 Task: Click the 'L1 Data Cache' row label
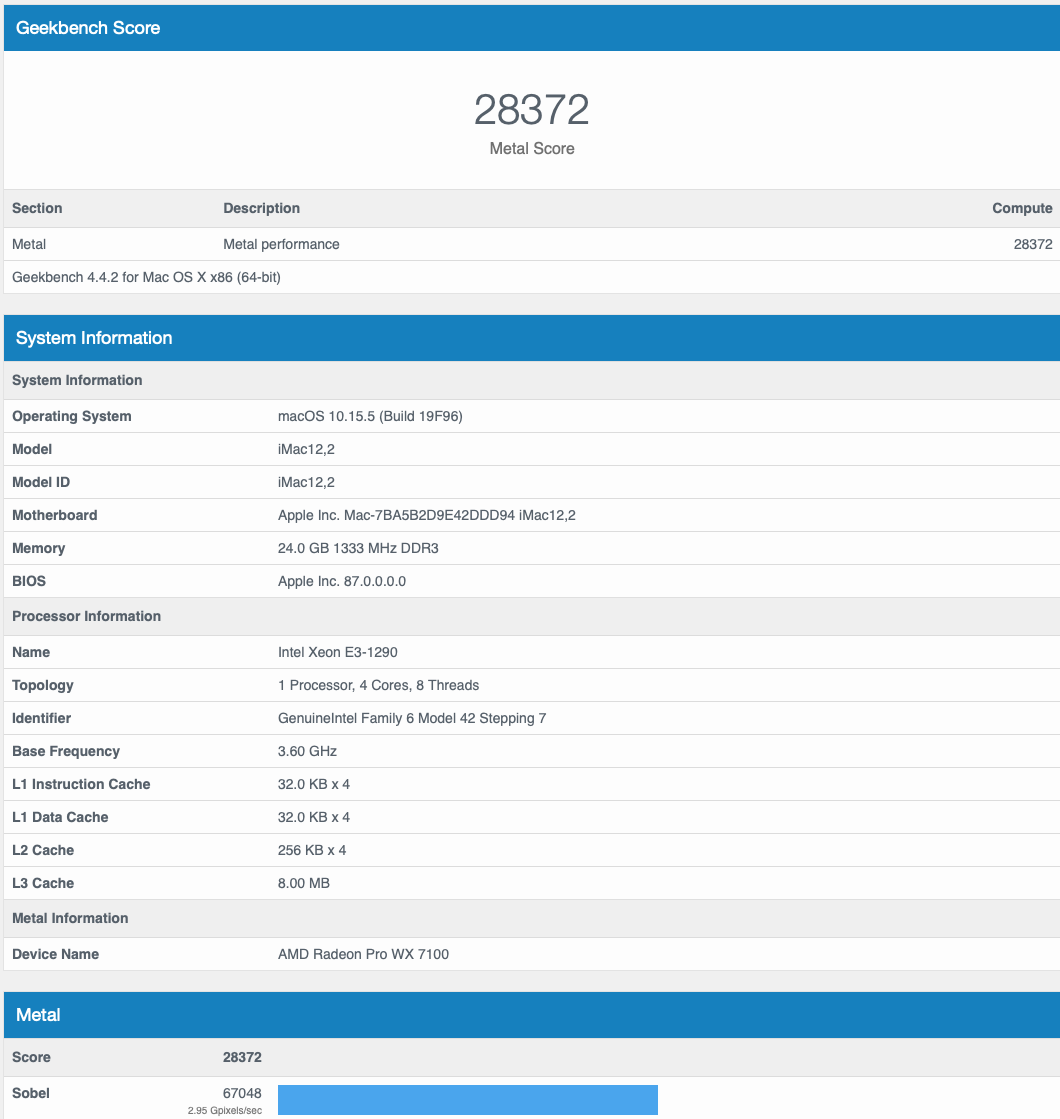60,817
